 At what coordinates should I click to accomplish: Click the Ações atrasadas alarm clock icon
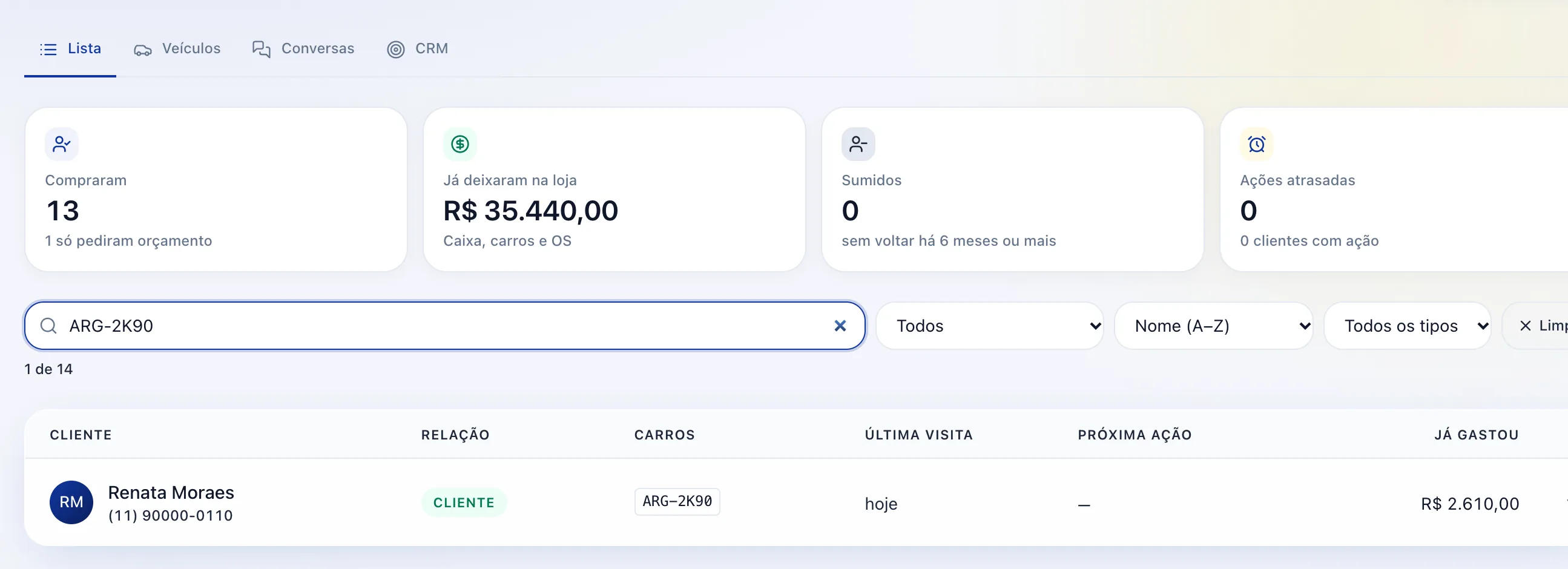pyautogui.click(x=1256, y=144)
